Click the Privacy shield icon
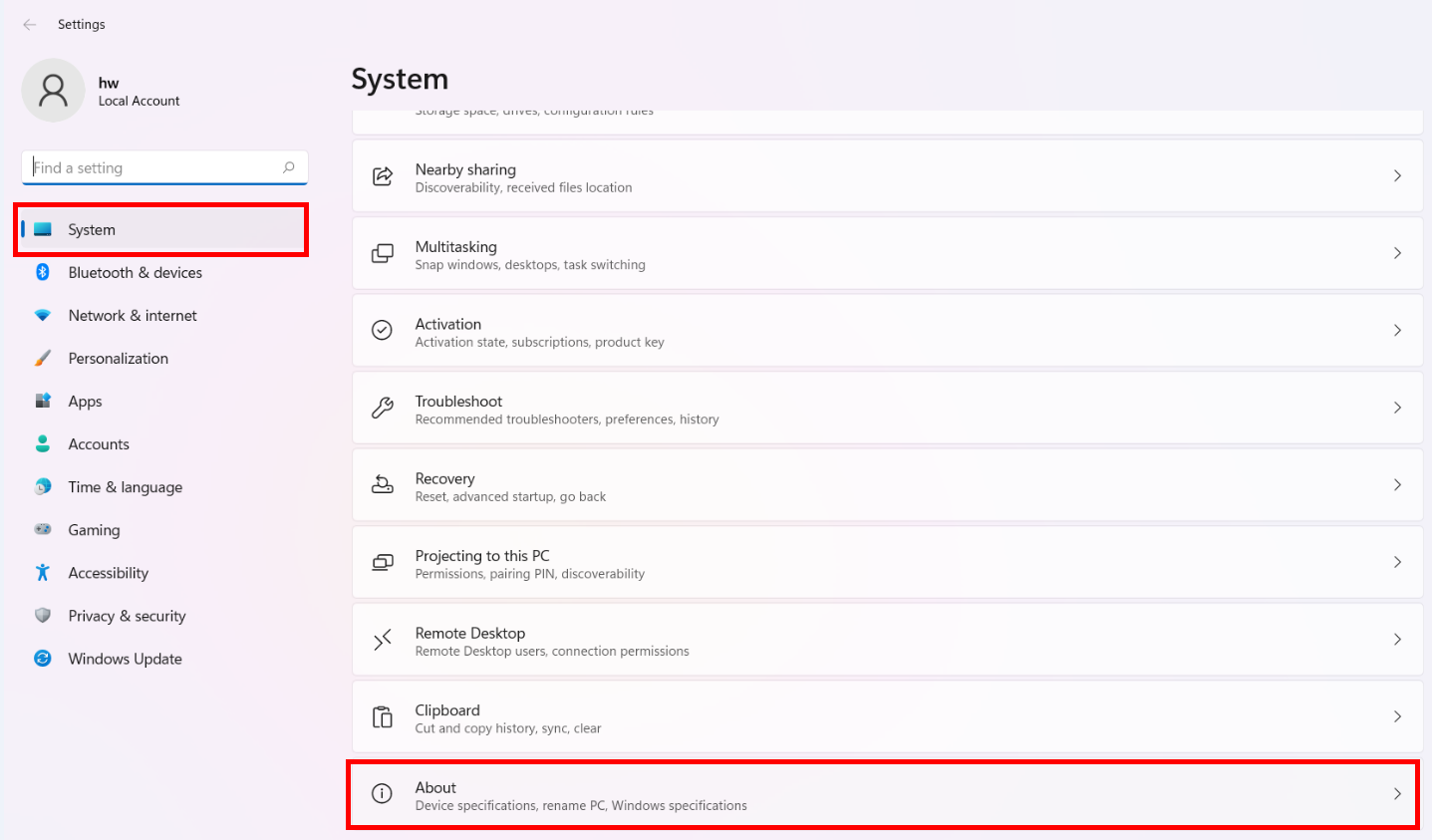This screenshot has height=840, width=1432. [43, 615]
